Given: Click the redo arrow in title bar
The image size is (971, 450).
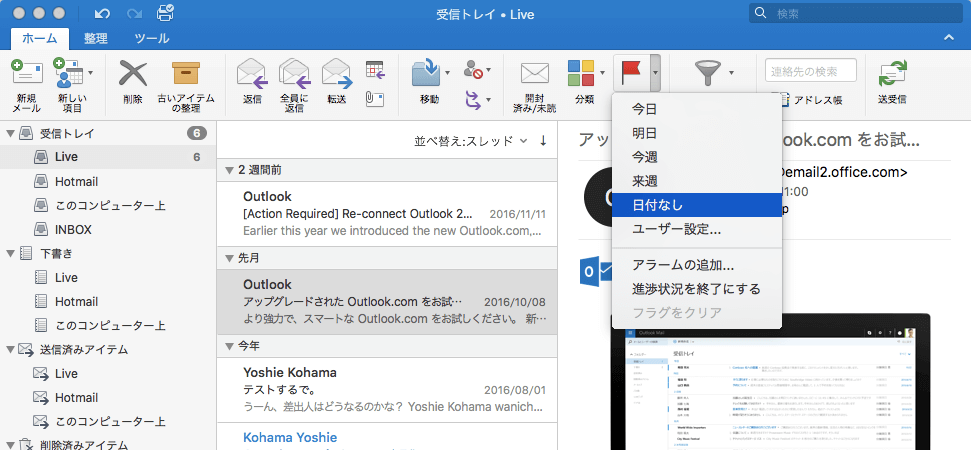Looking at the screenshot, I should click(x=134, y=13).
